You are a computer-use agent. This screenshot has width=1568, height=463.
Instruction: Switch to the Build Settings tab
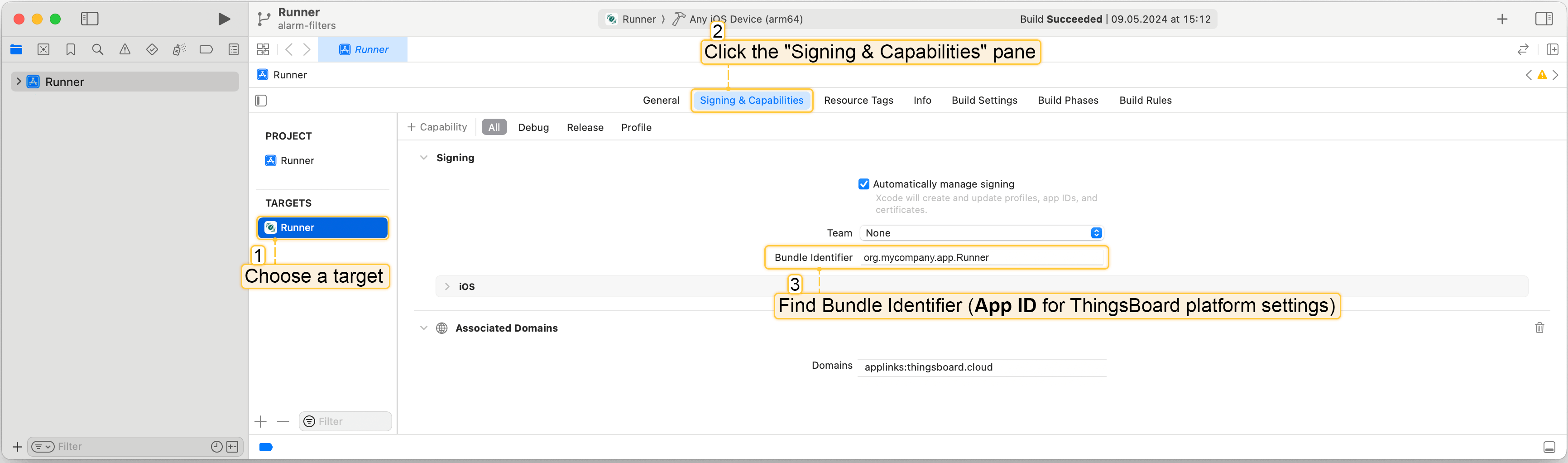(x=984, y=101)
